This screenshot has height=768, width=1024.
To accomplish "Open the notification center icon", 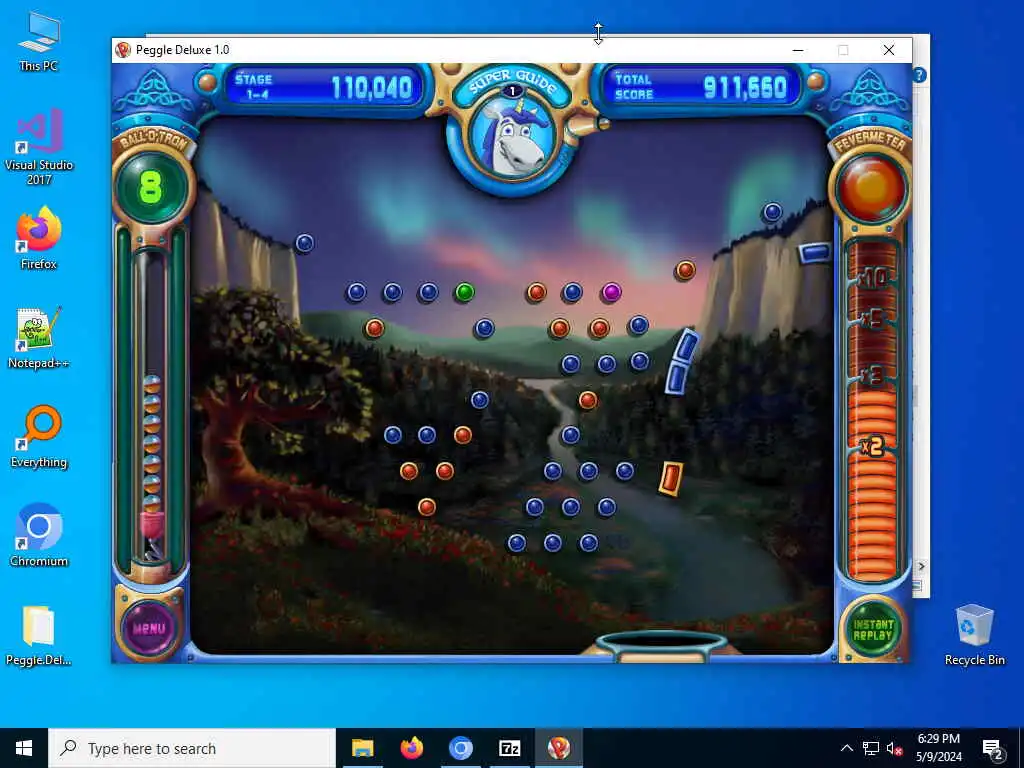I will pos(992,749).
